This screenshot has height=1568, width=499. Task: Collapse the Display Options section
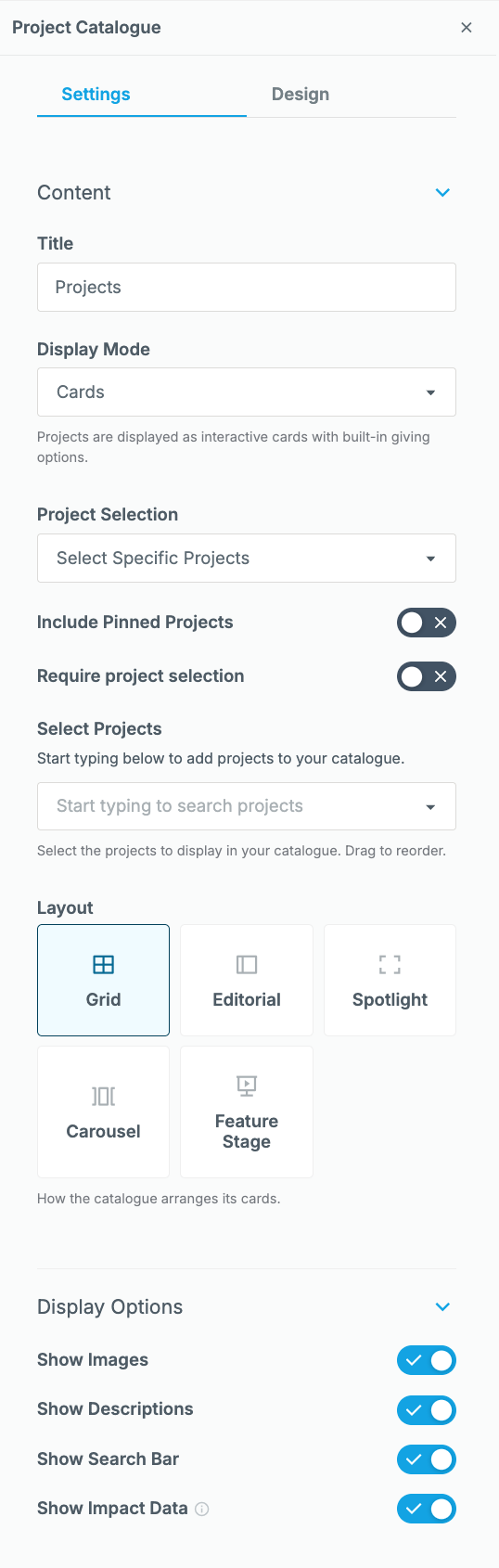pos(442,1307)
